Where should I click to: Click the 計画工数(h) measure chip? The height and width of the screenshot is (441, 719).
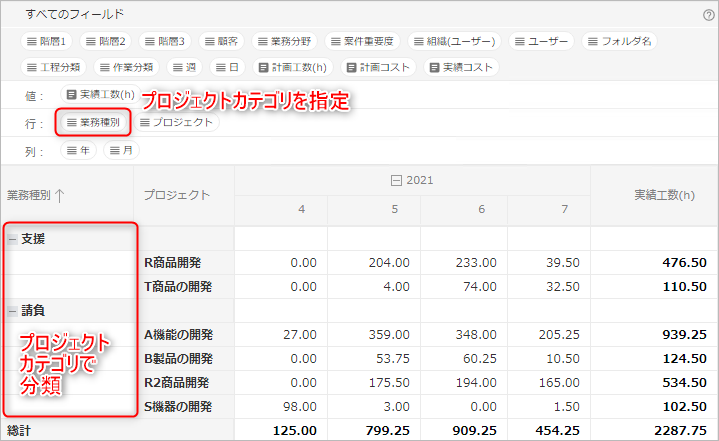point(293,67)
